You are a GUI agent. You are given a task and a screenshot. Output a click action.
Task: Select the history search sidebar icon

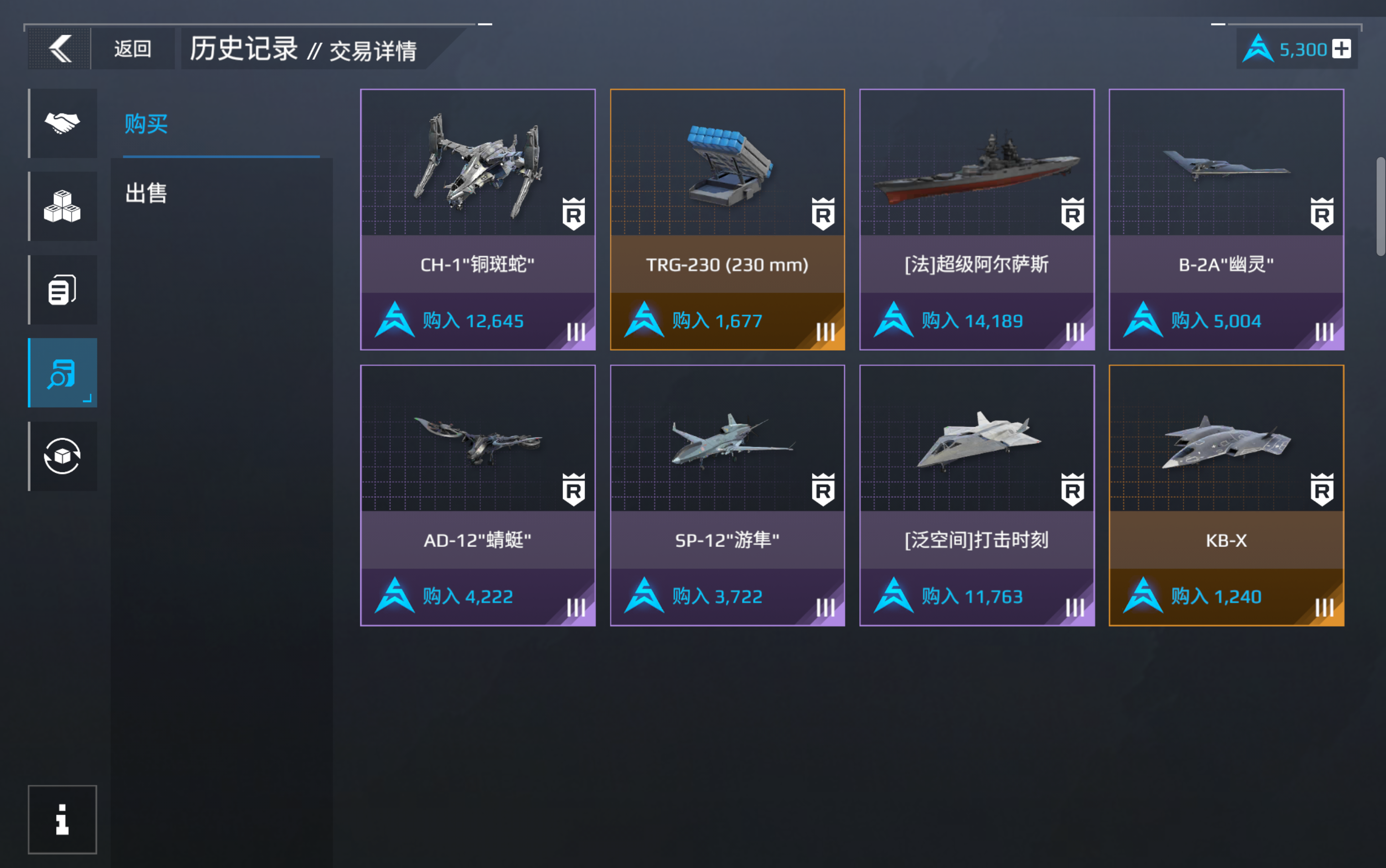(x=62, y=373)
